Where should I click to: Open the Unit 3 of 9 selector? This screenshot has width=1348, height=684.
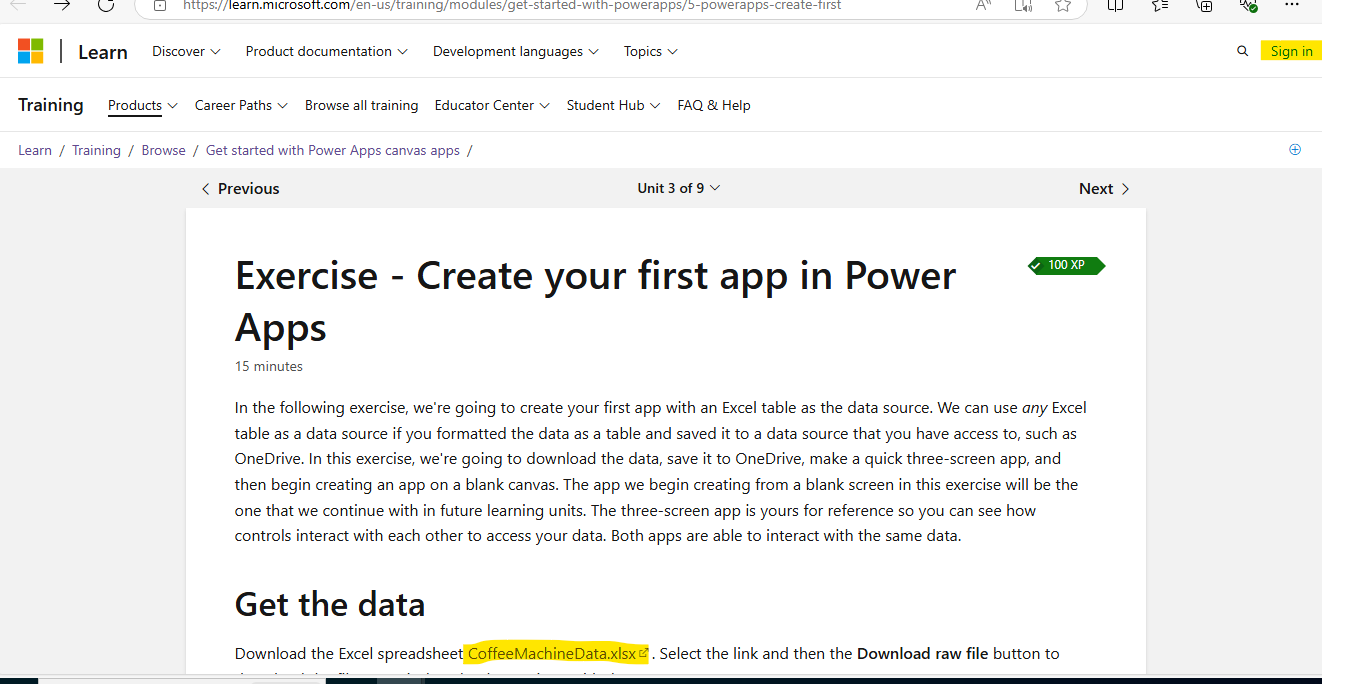click(x=679, y=188)
